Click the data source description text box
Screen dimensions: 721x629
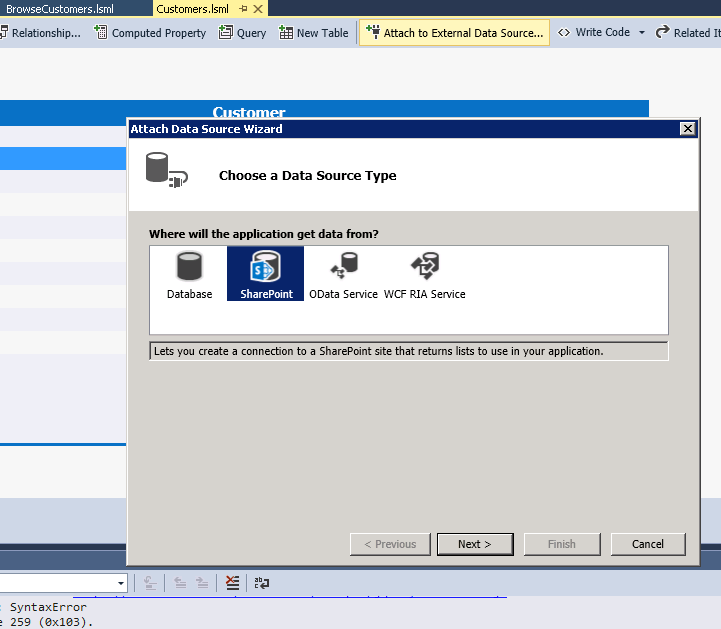pyautogui.click(x=409, y=351)
